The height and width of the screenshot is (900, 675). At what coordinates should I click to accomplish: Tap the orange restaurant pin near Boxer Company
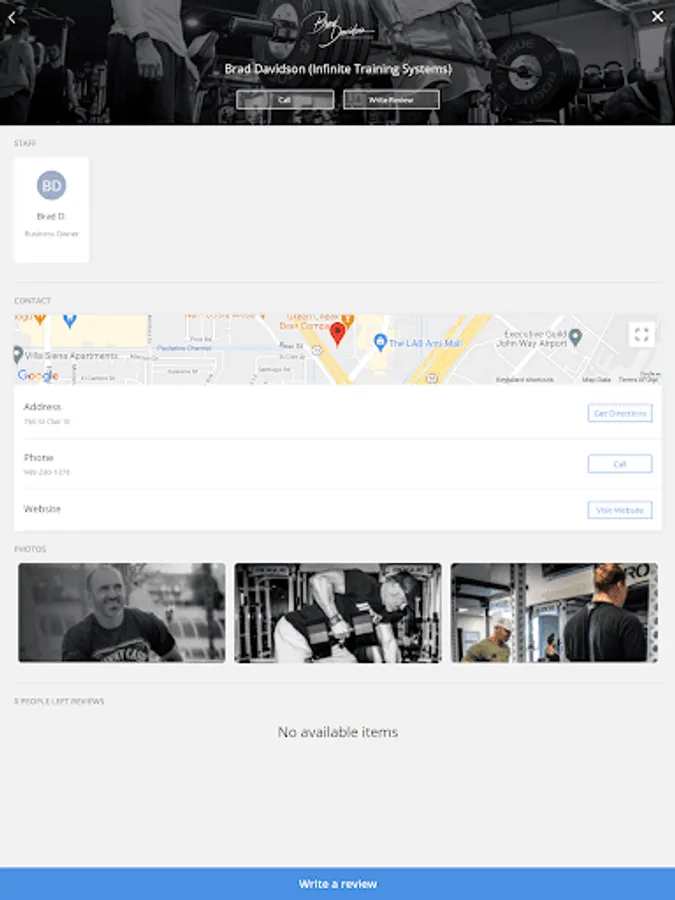[x=347, y=320]
